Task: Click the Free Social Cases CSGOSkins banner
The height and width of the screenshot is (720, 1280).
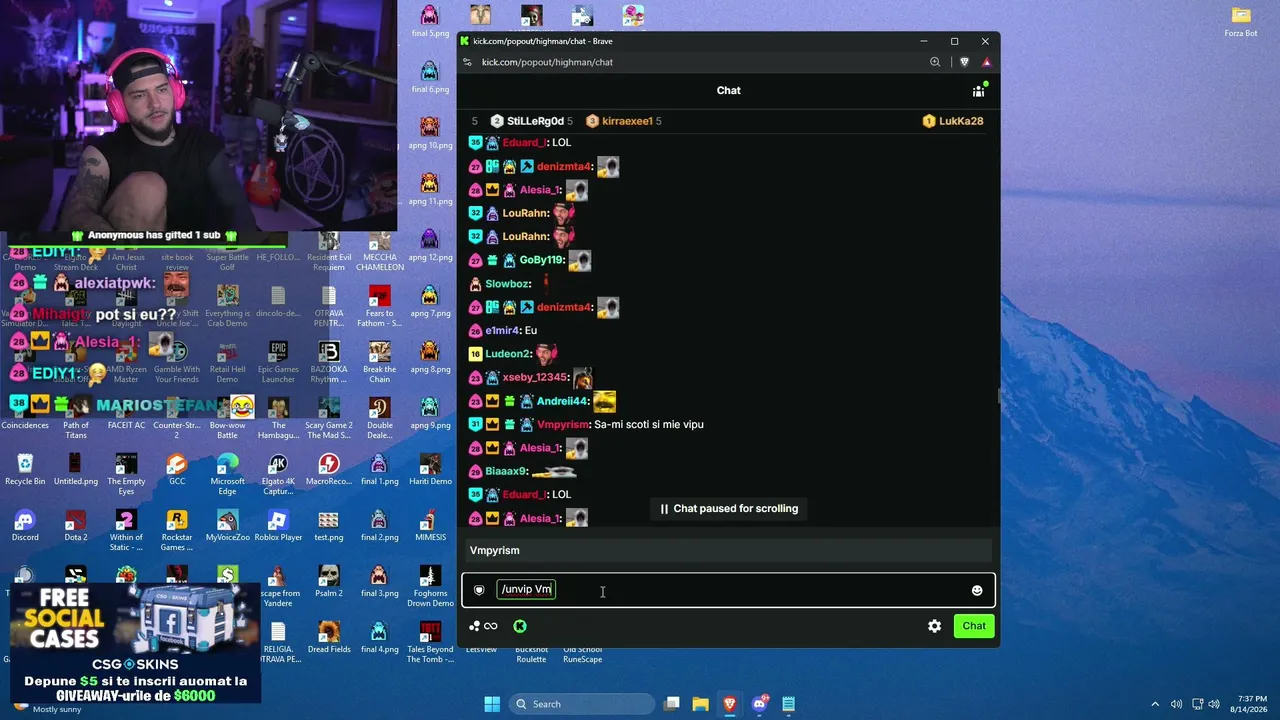Action: tap(135, 642)
